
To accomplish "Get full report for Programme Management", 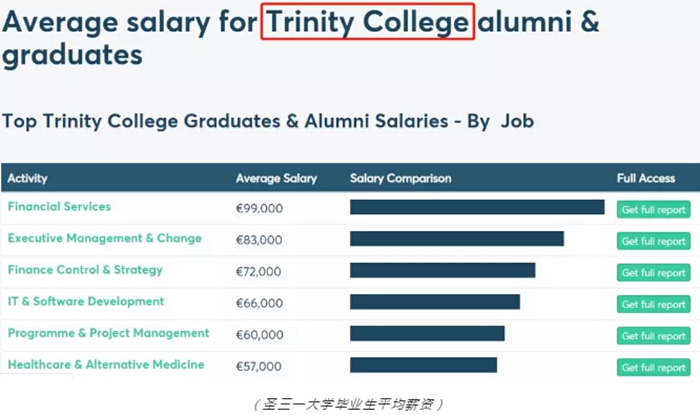I will [653, 336].
